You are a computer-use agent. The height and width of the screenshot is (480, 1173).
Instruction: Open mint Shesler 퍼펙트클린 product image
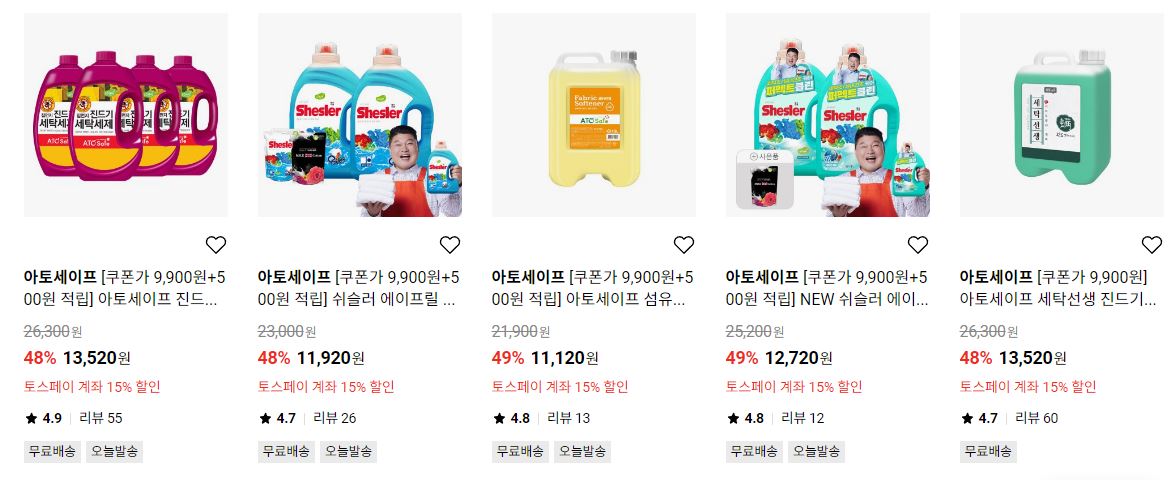coord(828,115)
